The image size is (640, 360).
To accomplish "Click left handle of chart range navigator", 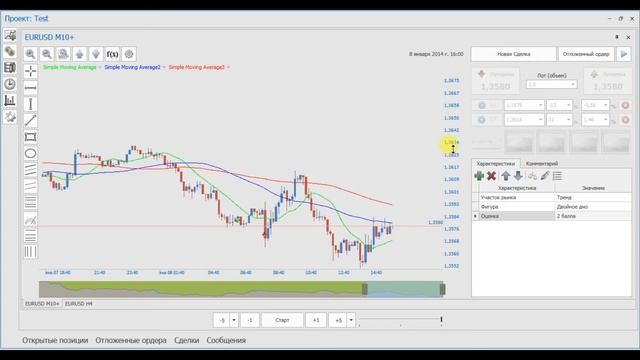I will click(x=365, y=289).
